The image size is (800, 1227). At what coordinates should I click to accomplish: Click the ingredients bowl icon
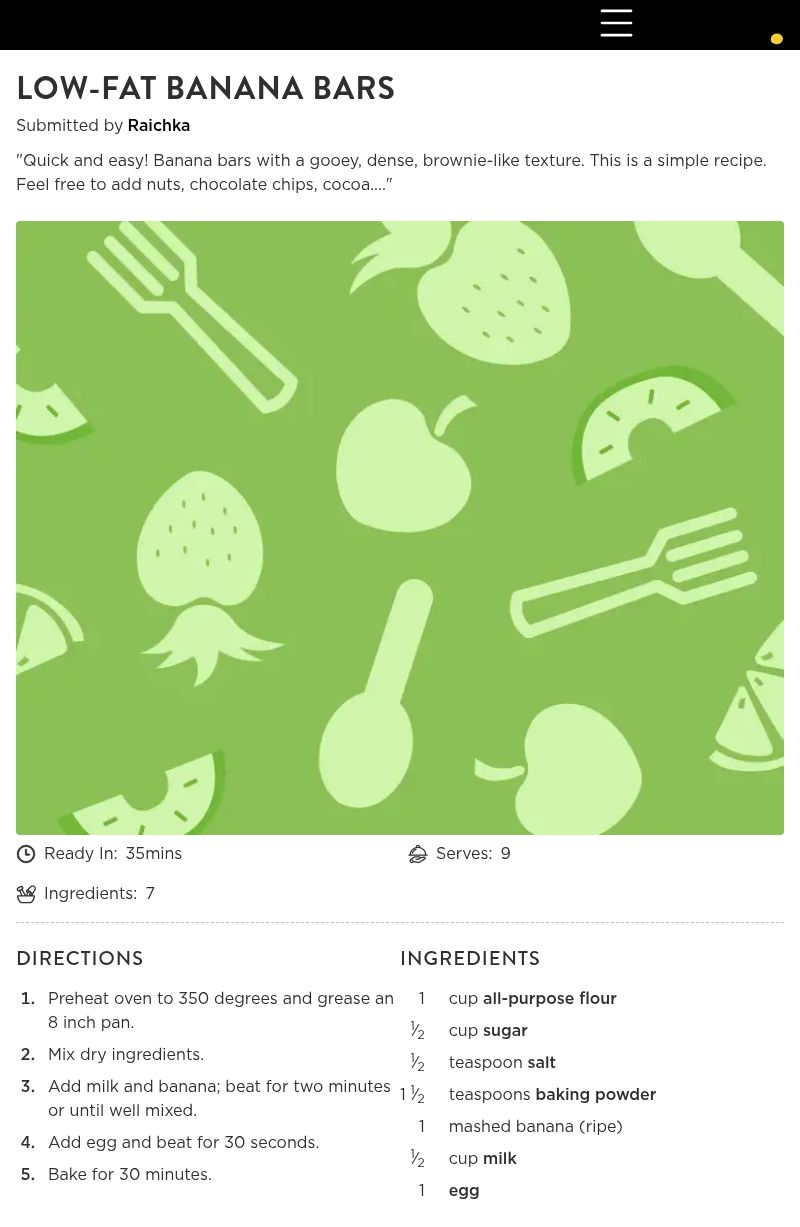coord(26,894)
